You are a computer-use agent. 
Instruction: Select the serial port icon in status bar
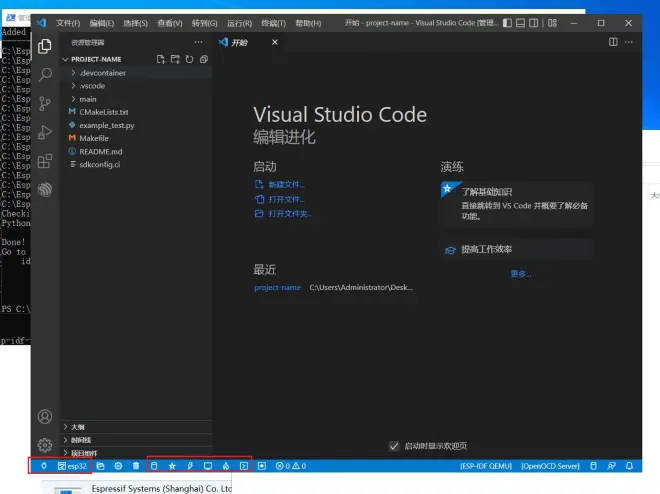pyautogui.click(x=43, y=466)
